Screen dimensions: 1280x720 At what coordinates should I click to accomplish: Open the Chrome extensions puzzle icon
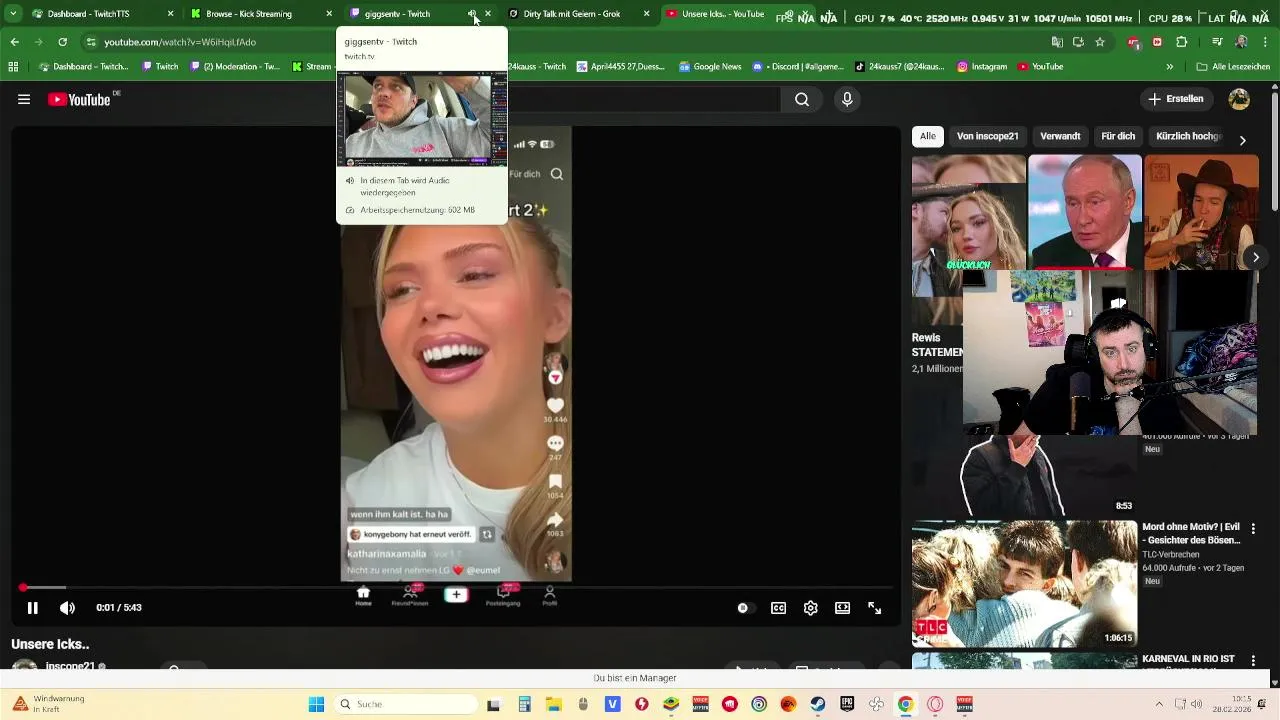1181,42
